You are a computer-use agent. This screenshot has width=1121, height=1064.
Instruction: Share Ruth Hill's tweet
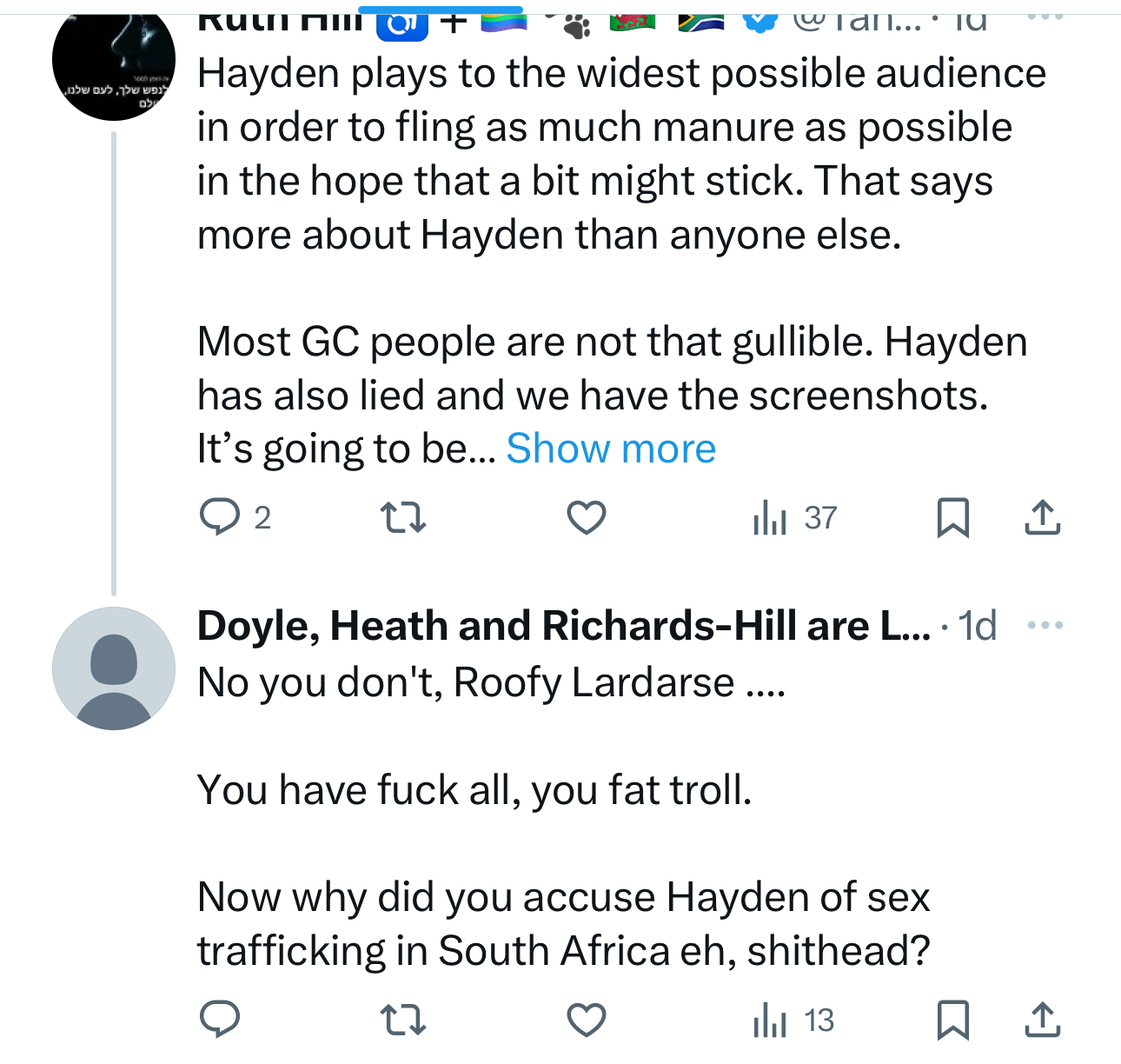pos(1042,518)
